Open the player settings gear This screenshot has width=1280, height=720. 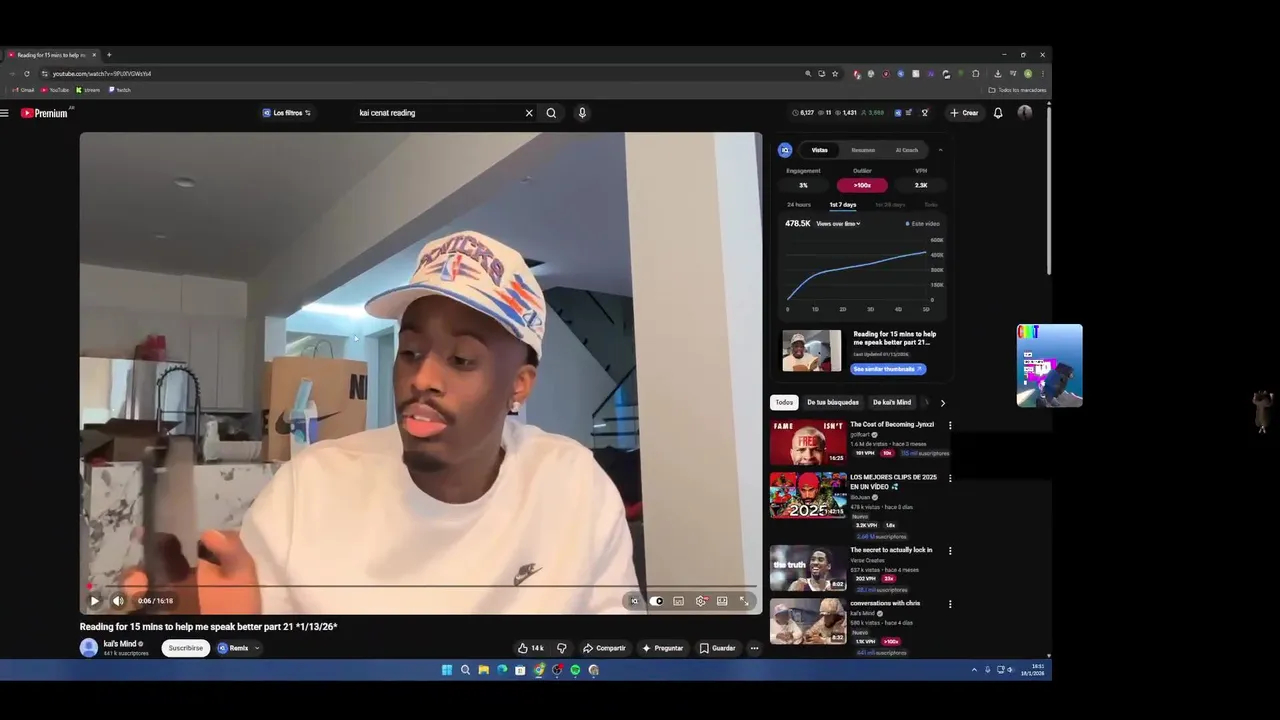701,601
